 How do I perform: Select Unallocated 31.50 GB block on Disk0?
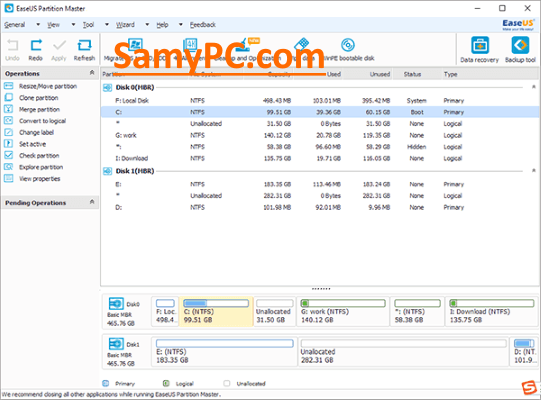pyautogui.click(x=275, y=312)
